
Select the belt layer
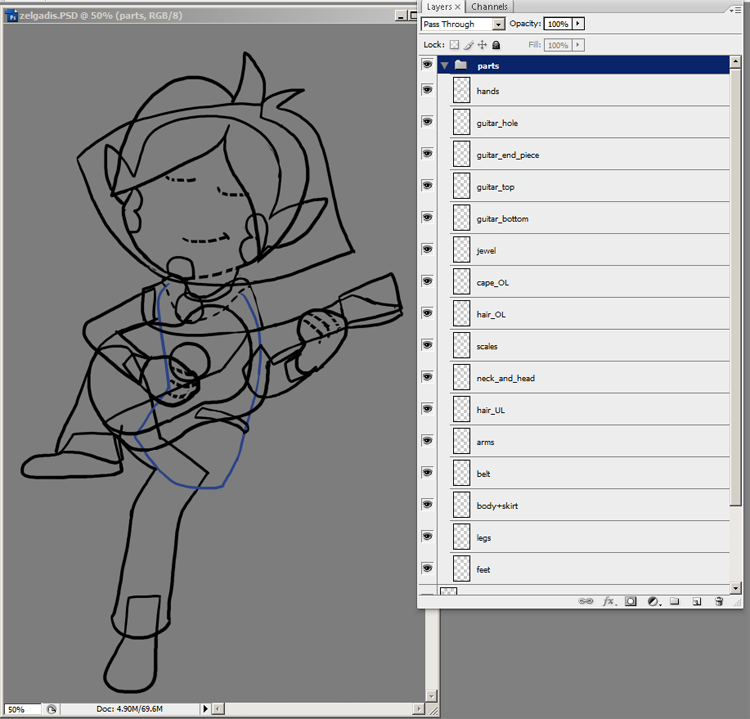coord(589,474)
